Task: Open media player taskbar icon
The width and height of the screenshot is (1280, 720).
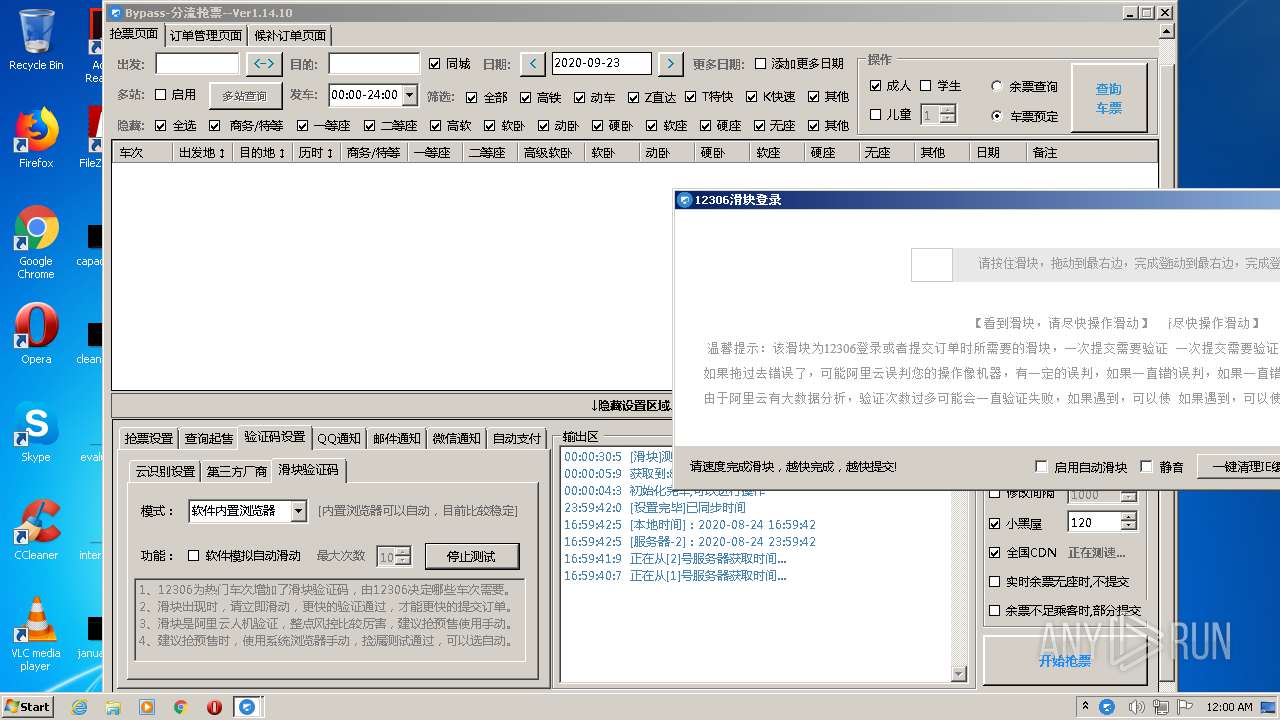Action: click(x=147, y=707)
